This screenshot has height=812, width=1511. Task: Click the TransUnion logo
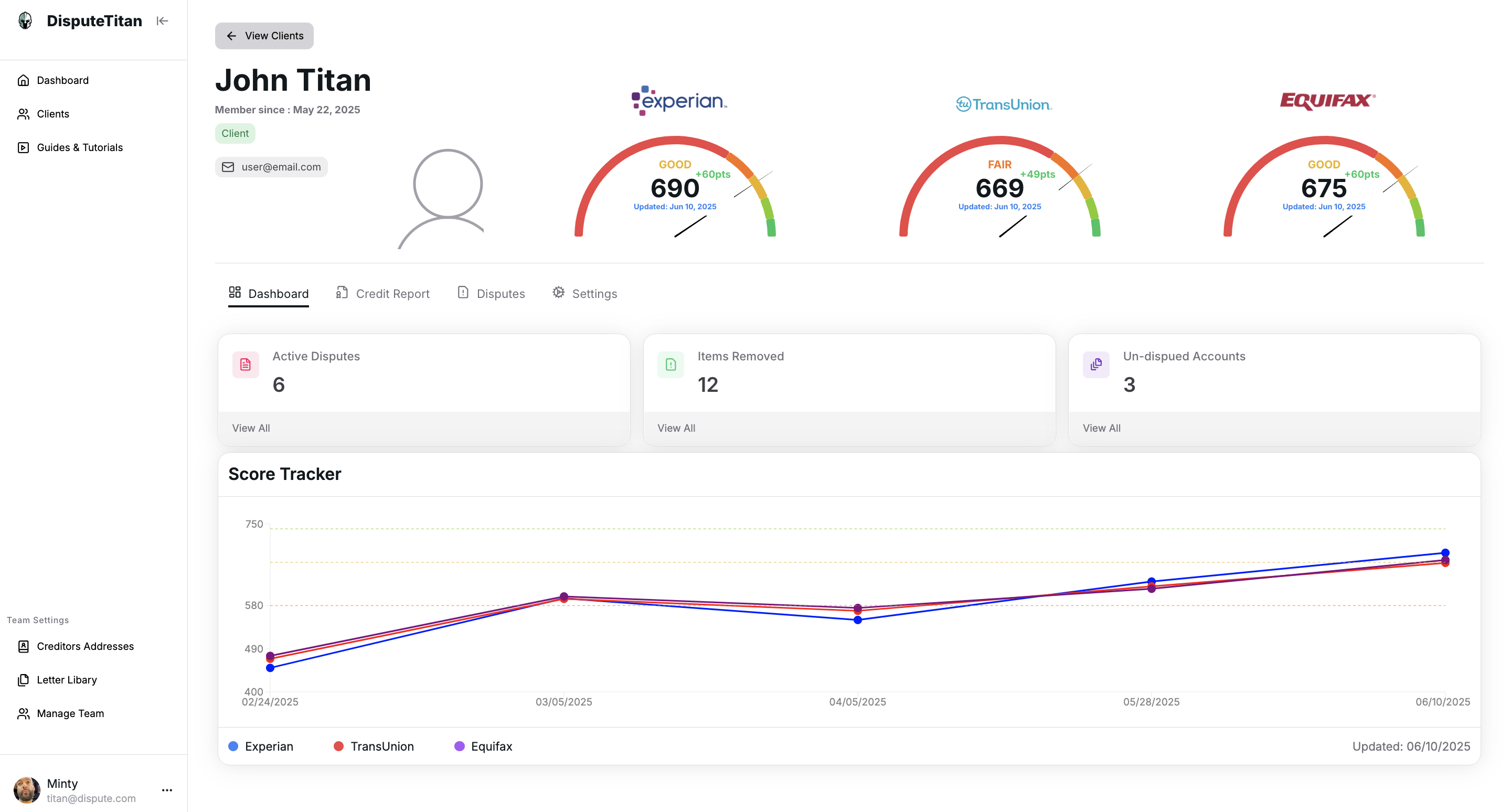(1004, 104)
